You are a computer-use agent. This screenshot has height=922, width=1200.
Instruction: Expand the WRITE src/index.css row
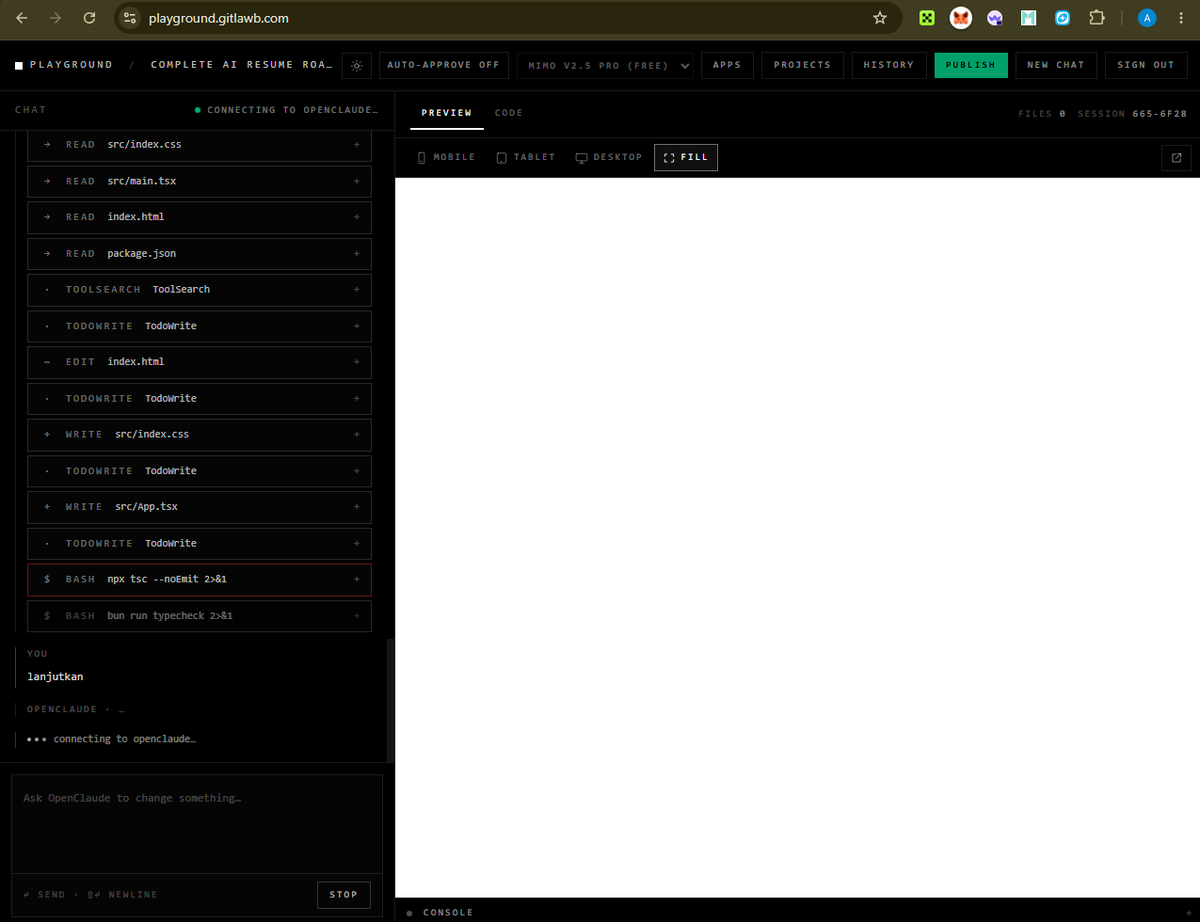[199, 434]
